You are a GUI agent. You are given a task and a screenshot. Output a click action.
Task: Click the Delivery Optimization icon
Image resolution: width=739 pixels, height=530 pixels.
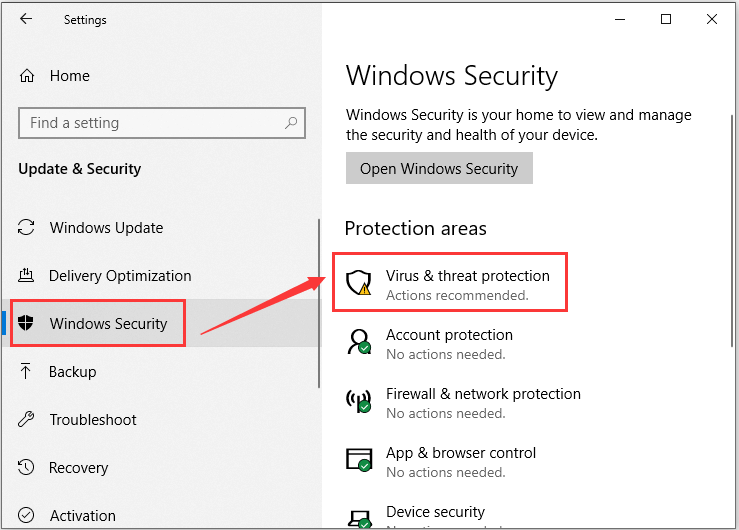(26, 275)
